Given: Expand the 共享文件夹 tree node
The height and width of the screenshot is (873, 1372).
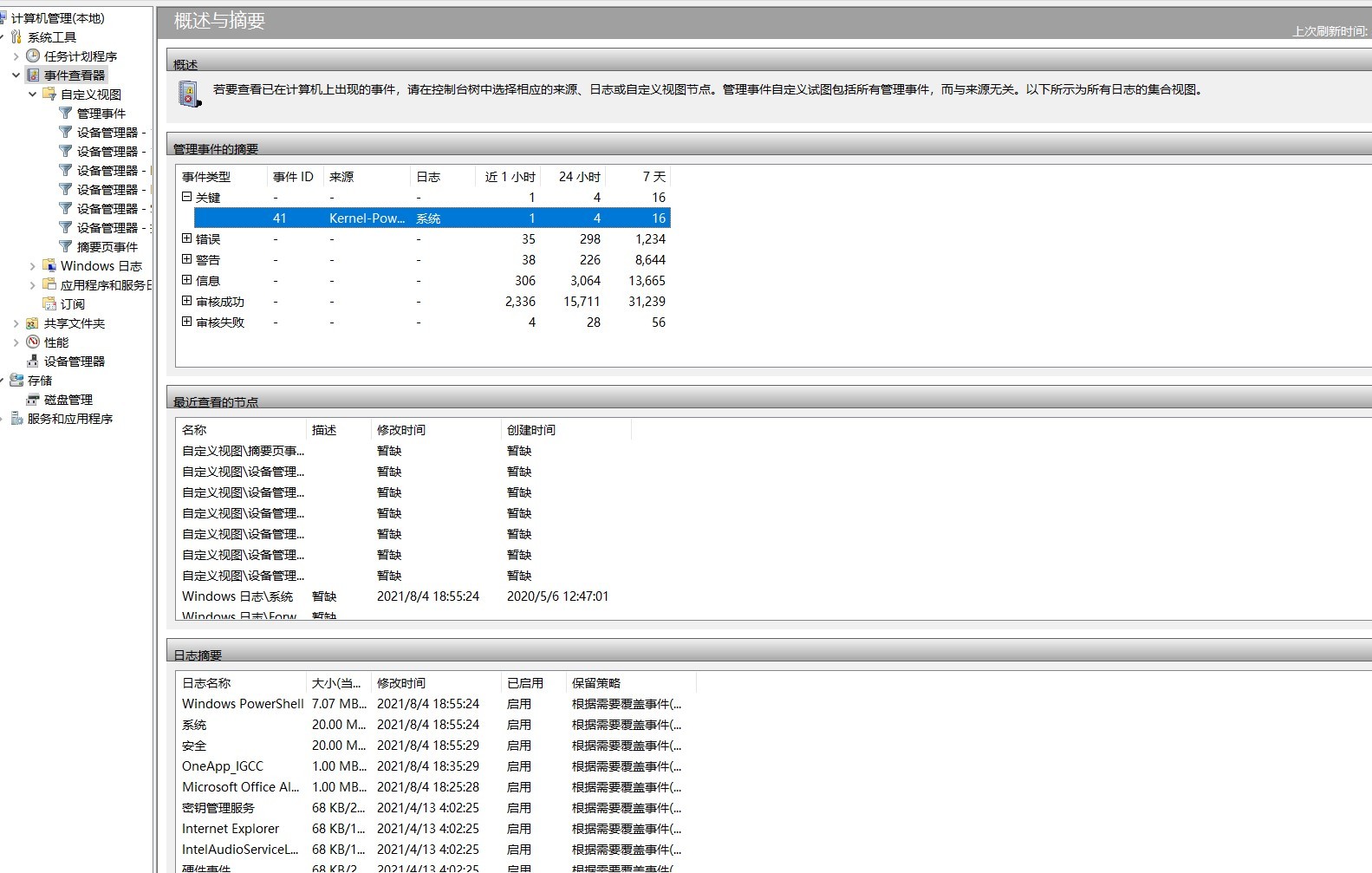Looking at the screenshot, I should click(16, 323).
